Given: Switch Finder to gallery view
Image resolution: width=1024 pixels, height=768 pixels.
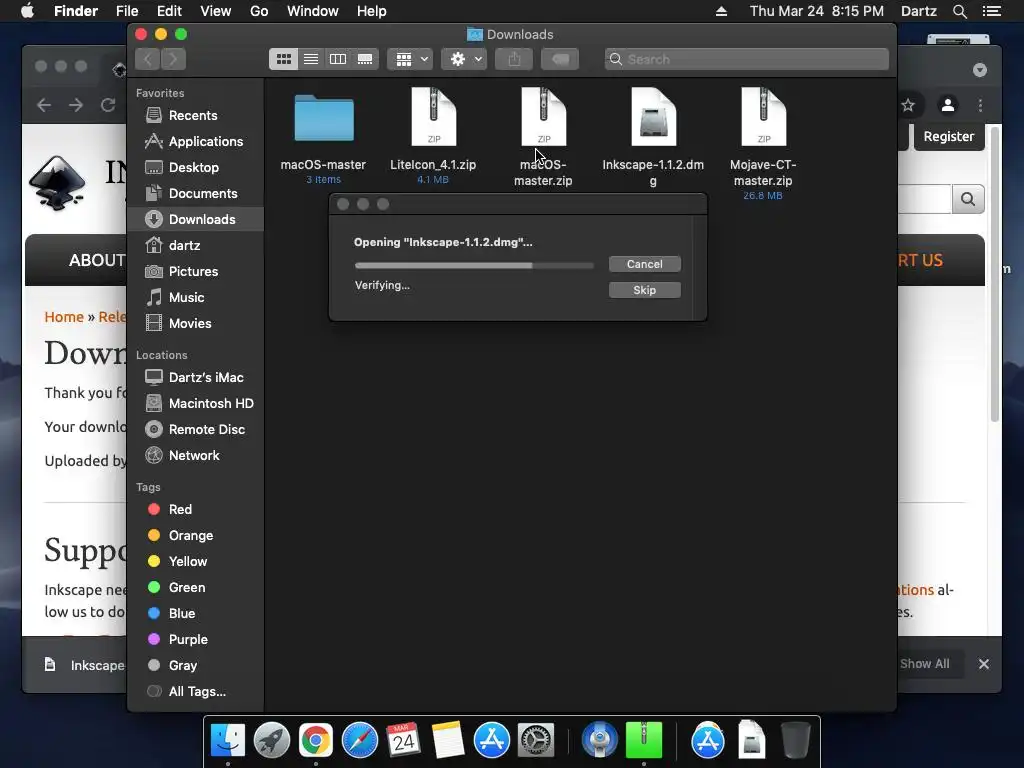Looking at the screenshot, I should (365, 59).
